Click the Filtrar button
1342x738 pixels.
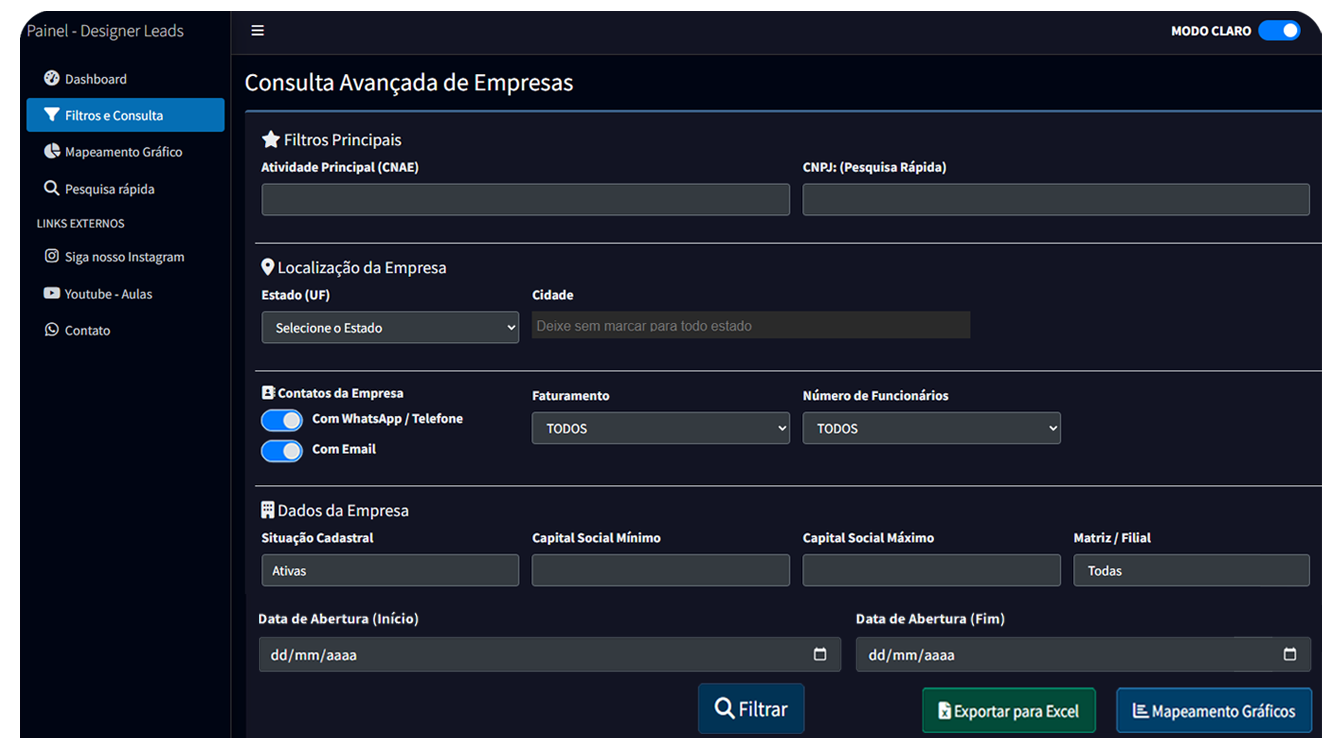coord(751,710)
